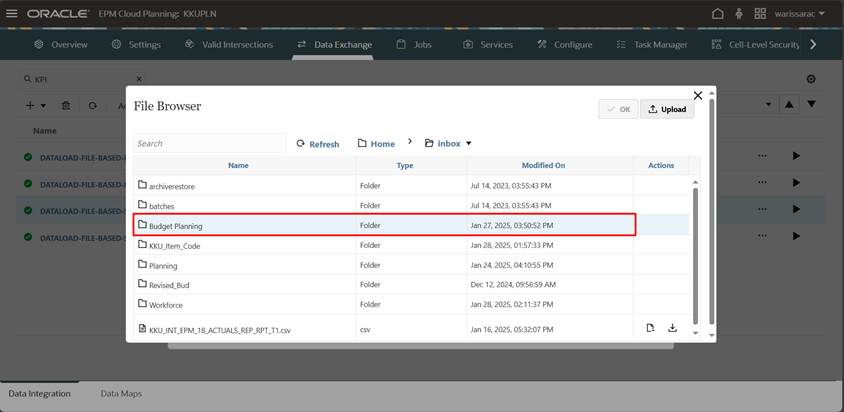Go to Home in the breadcrumb

pos(376,144)
